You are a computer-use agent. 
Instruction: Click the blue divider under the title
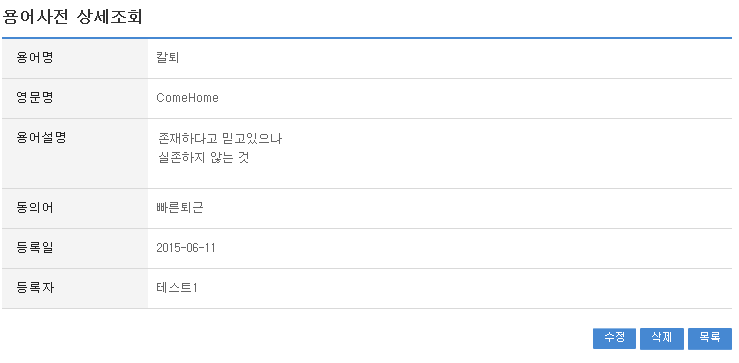tap(367, 38)
